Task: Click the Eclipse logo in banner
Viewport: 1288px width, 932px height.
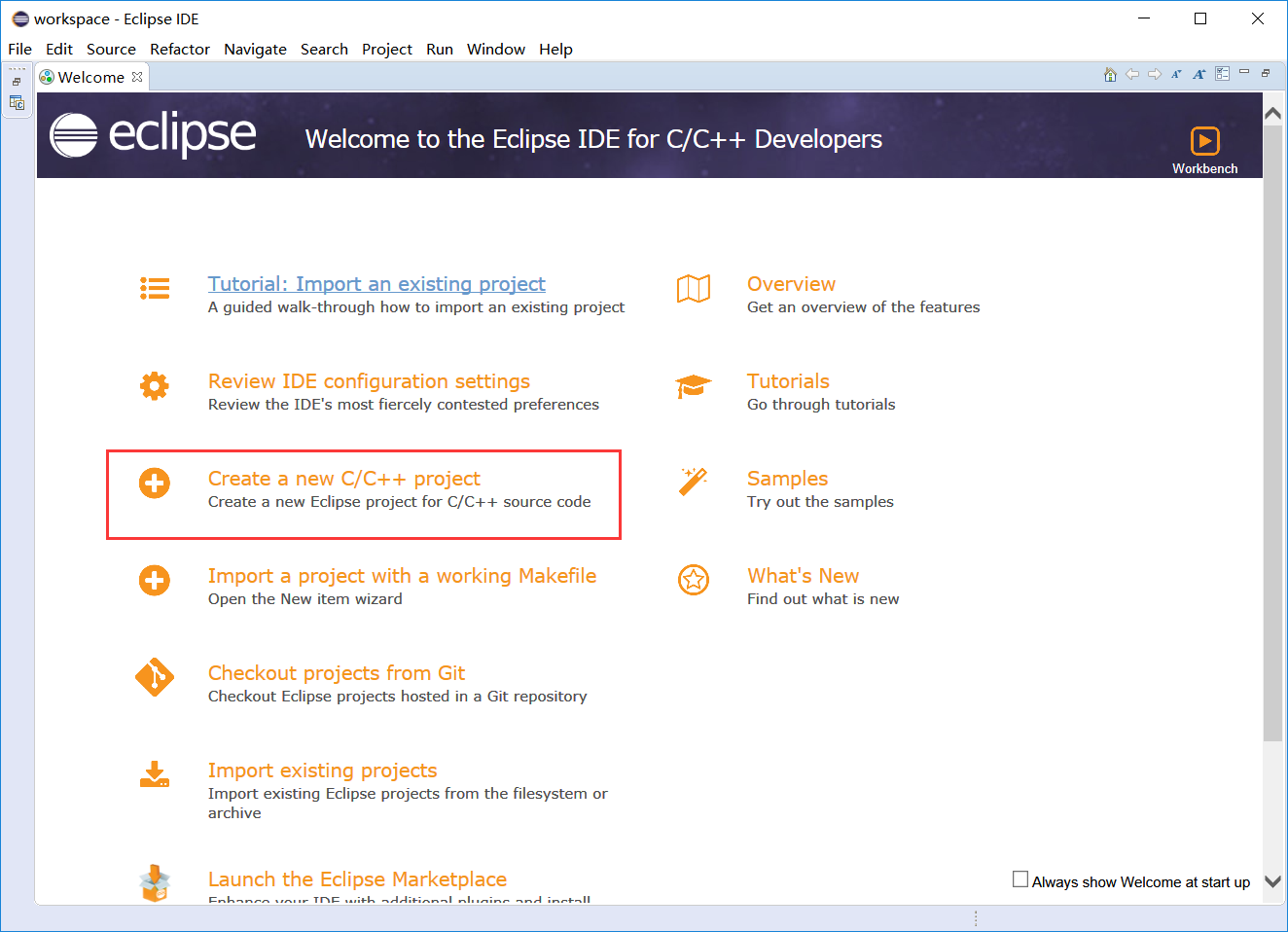Action: [x=153, y=134]
